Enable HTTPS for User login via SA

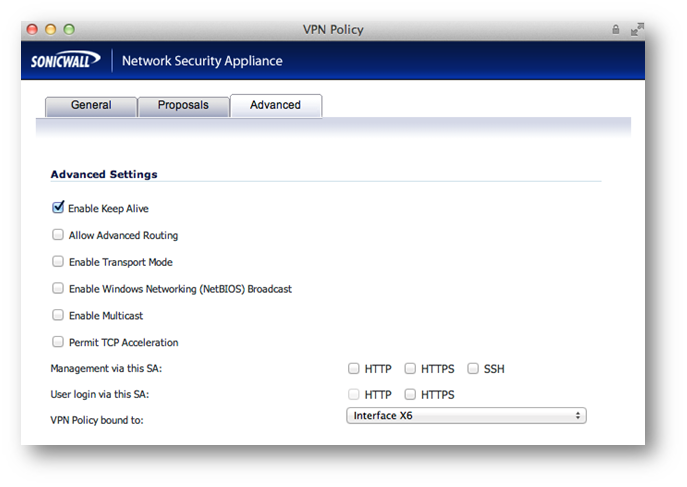point(410,394)
